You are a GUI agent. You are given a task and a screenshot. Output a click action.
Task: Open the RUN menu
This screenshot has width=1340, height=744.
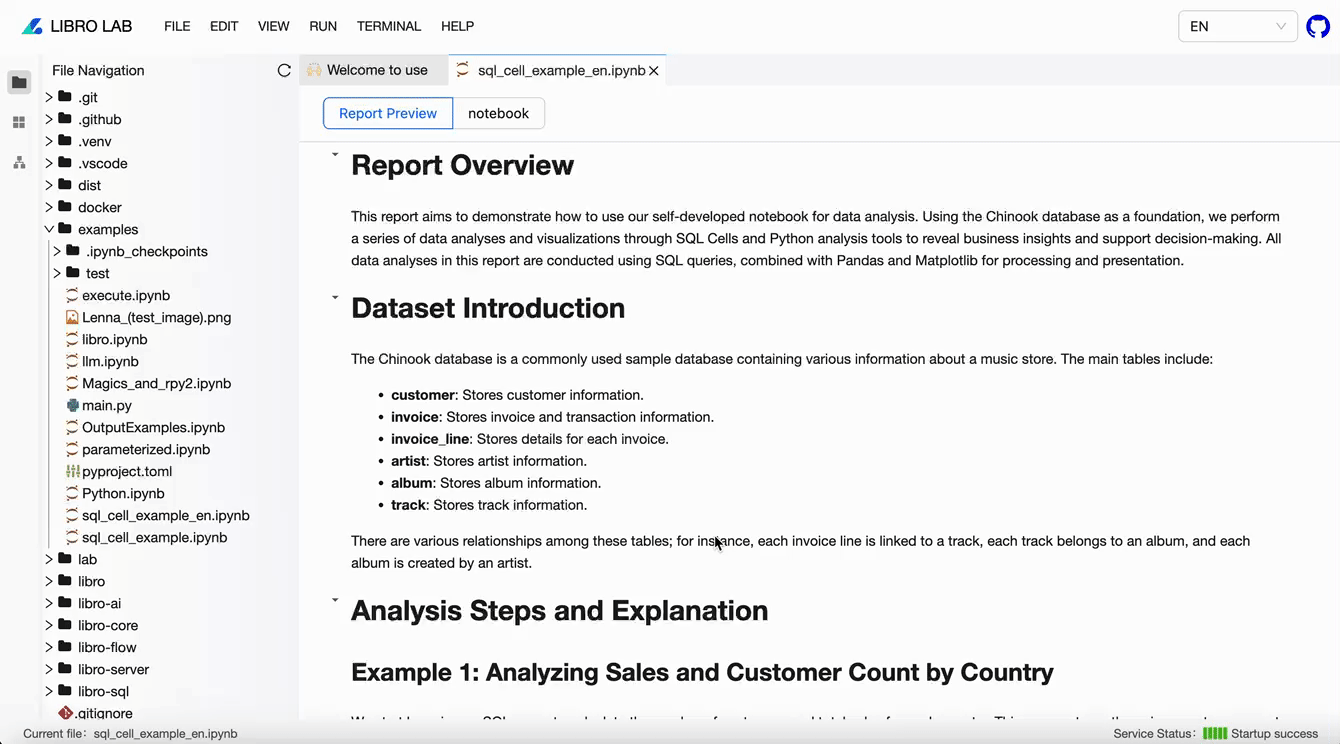pyautogui.click(x=323, y=26)
